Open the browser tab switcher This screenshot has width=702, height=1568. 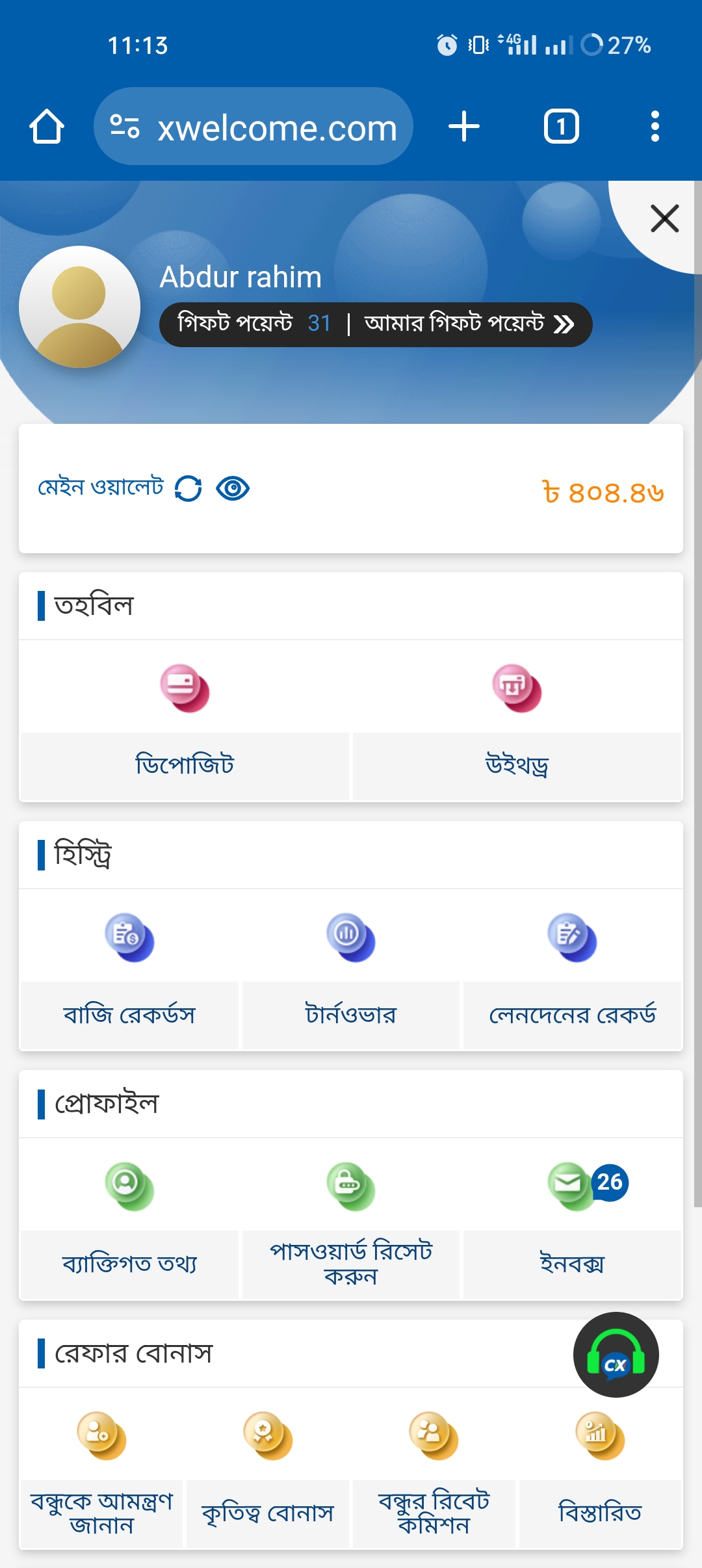tap(561, 126)
